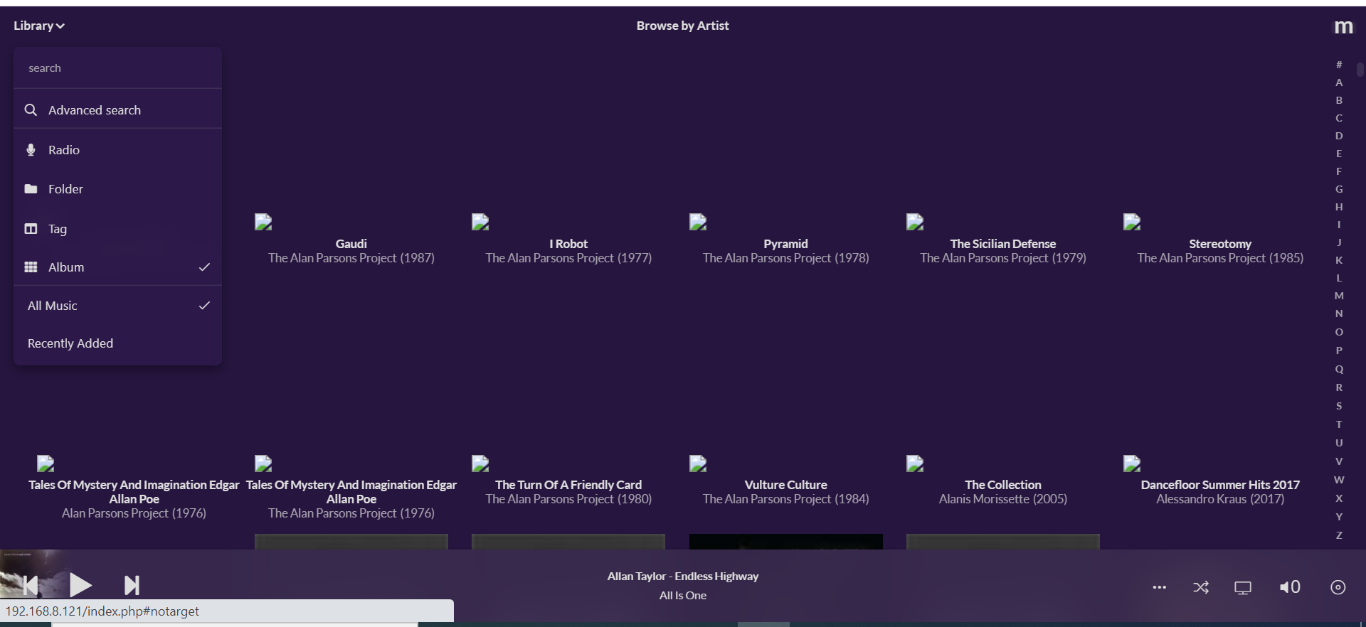Viewport: 1366px width, 627px height.
Task: Jump to letter A in index
Action: click(x=1339, y=83)
